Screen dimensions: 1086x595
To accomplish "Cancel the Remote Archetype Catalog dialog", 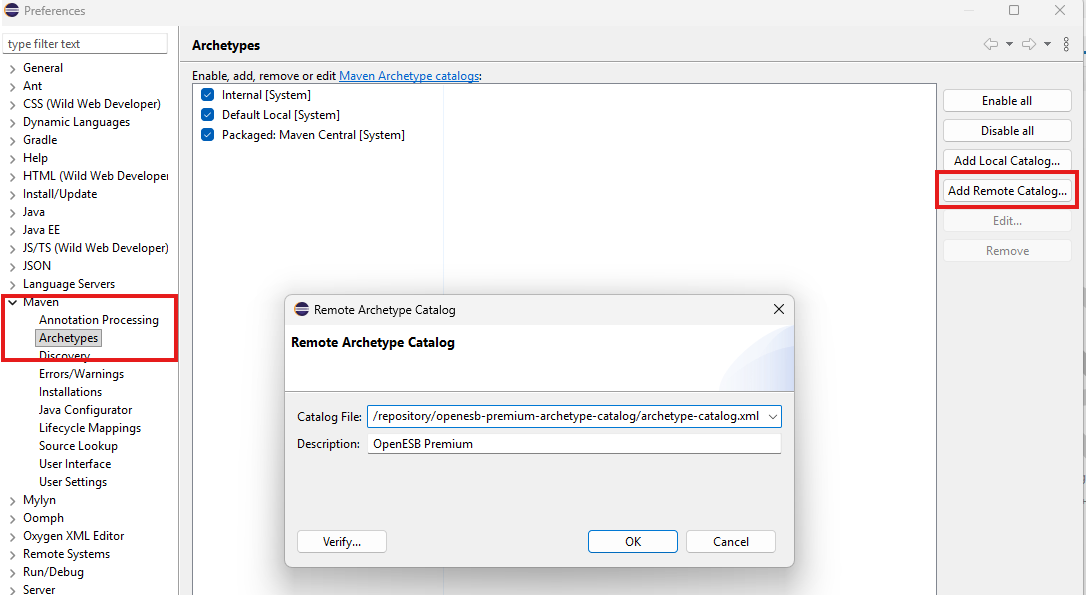I will (x=731, y=541).
